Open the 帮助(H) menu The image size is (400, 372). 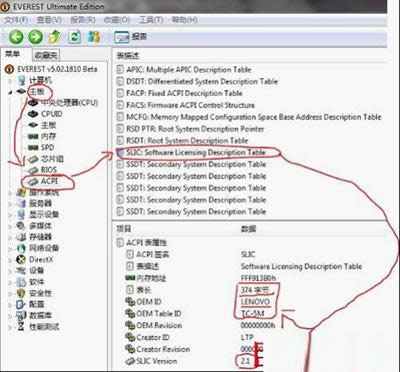click(184, 20)
